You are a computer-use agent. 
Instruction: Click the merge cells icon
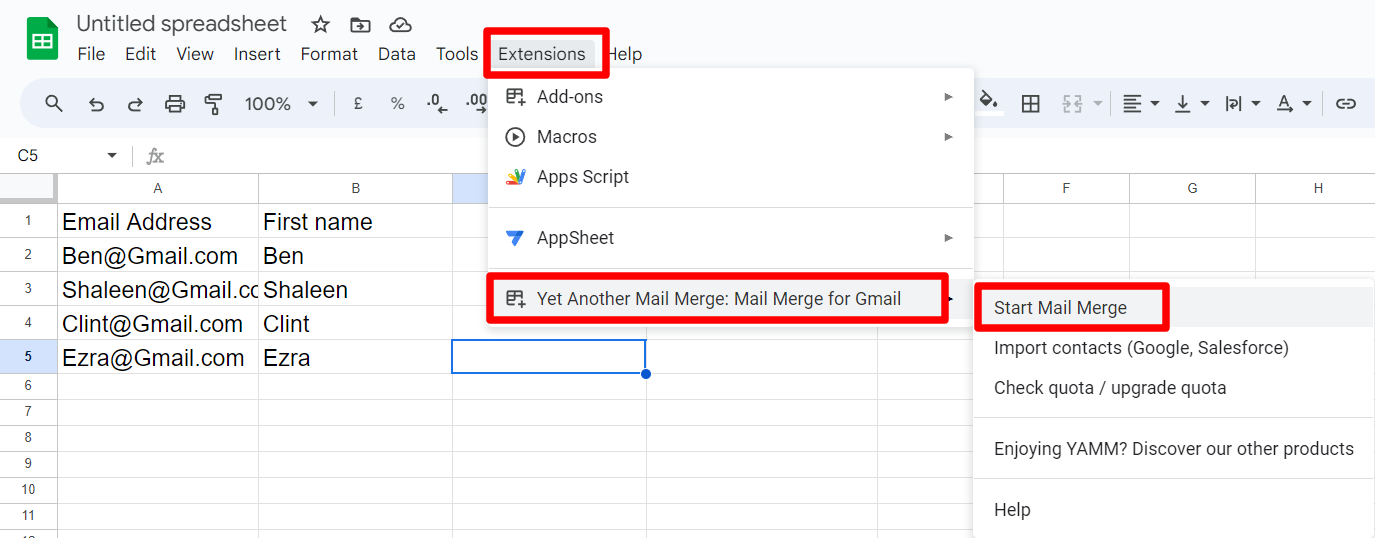point(1073,103)
